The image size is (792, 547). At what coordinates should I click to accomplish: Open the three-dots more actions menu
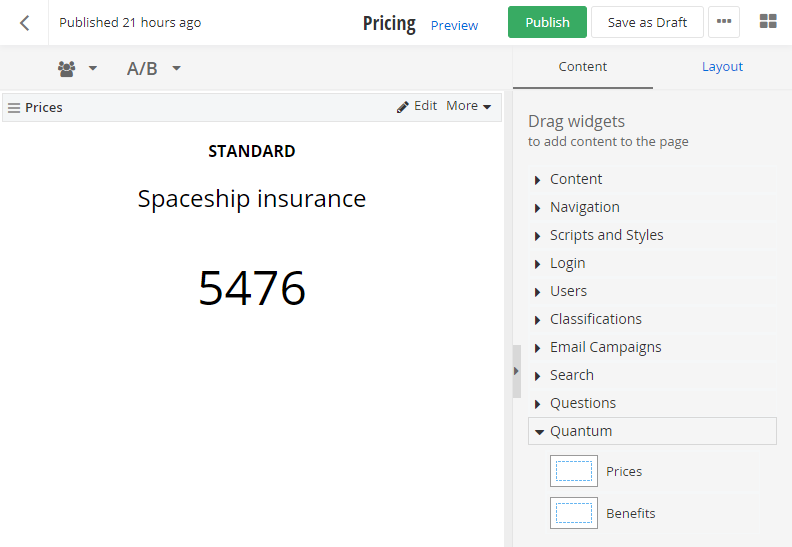(x=724, y=22)
